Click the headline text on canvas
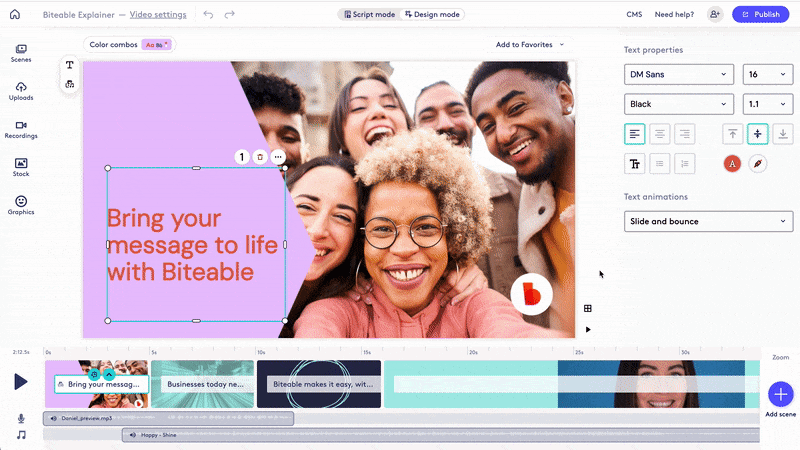800x450 pixels. (x=192, y=245)
